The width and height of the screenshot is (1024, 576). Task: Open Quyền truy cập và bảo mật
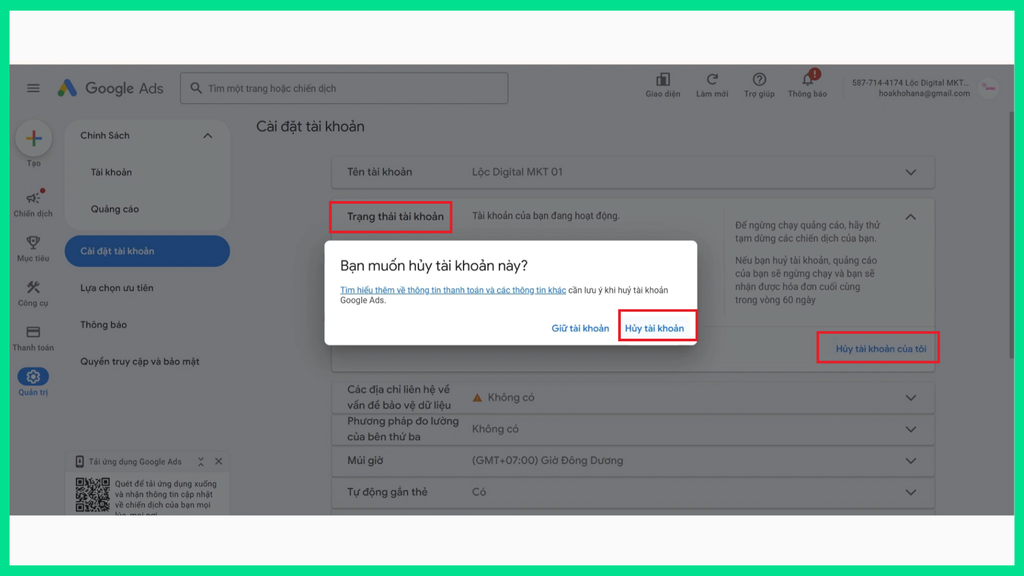(x=140, y=361)
